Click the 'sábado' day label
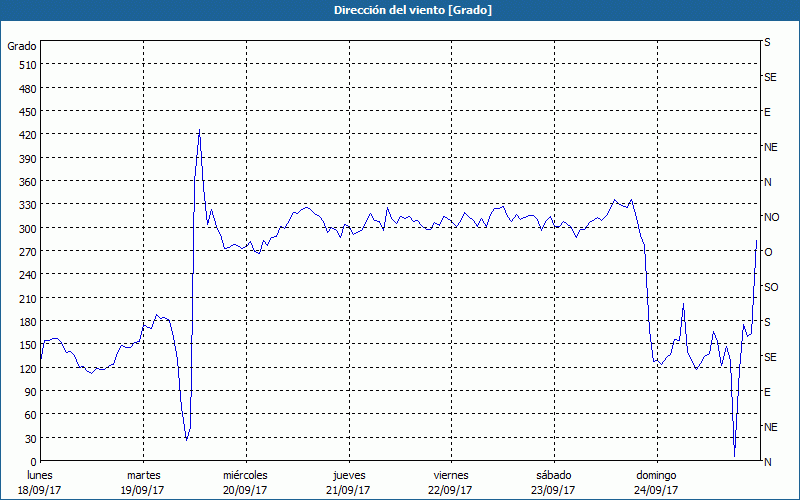This screenshot has width=800, height=500. click(x=553, y=475)
